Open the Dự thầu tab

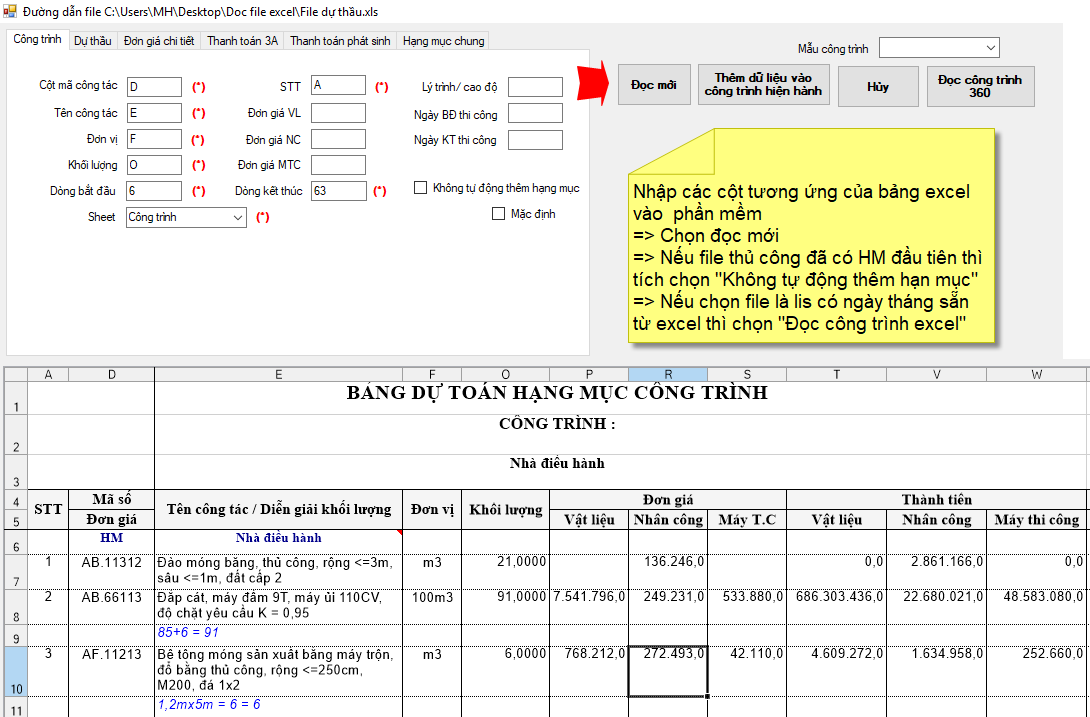(92, 41)
